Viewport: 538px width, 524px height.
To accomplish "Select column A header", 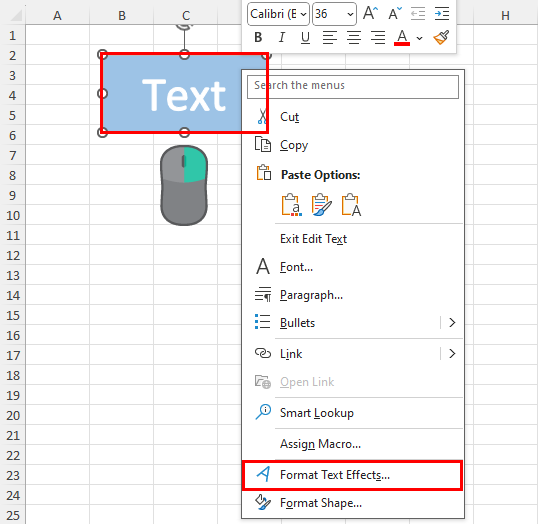I will pyautogui.click(x=57, y=15).
